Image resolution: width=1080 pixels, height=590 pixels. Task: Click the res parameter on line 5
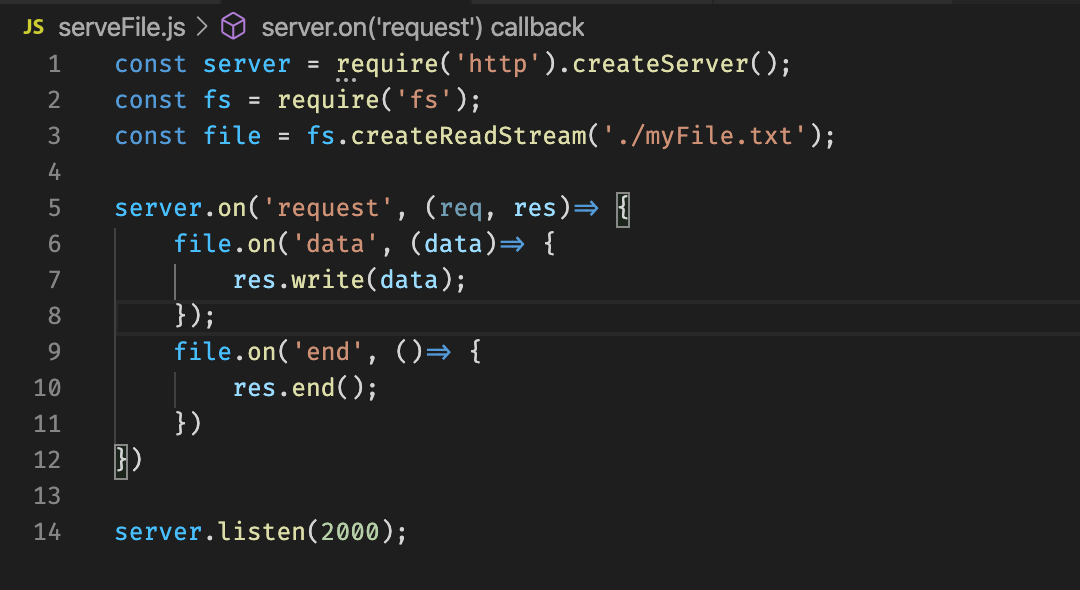pyautogui.click(x=534, y=209)
